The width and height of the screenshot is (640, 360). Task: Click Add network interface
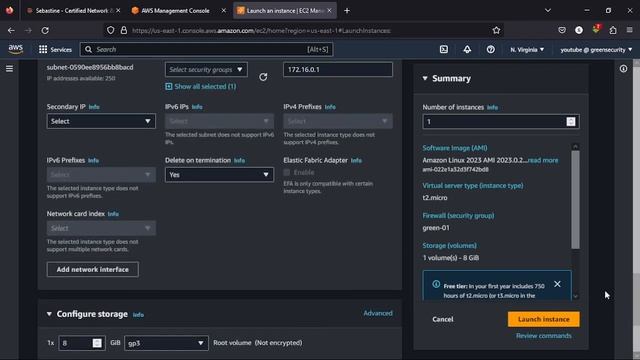[x=93, y=269]
